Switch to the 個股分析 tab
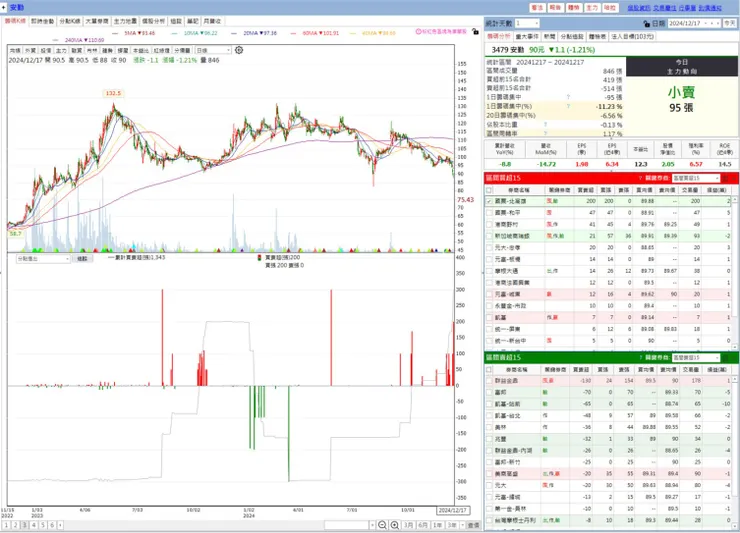740x533 pixels. click(x=153, y=21)
